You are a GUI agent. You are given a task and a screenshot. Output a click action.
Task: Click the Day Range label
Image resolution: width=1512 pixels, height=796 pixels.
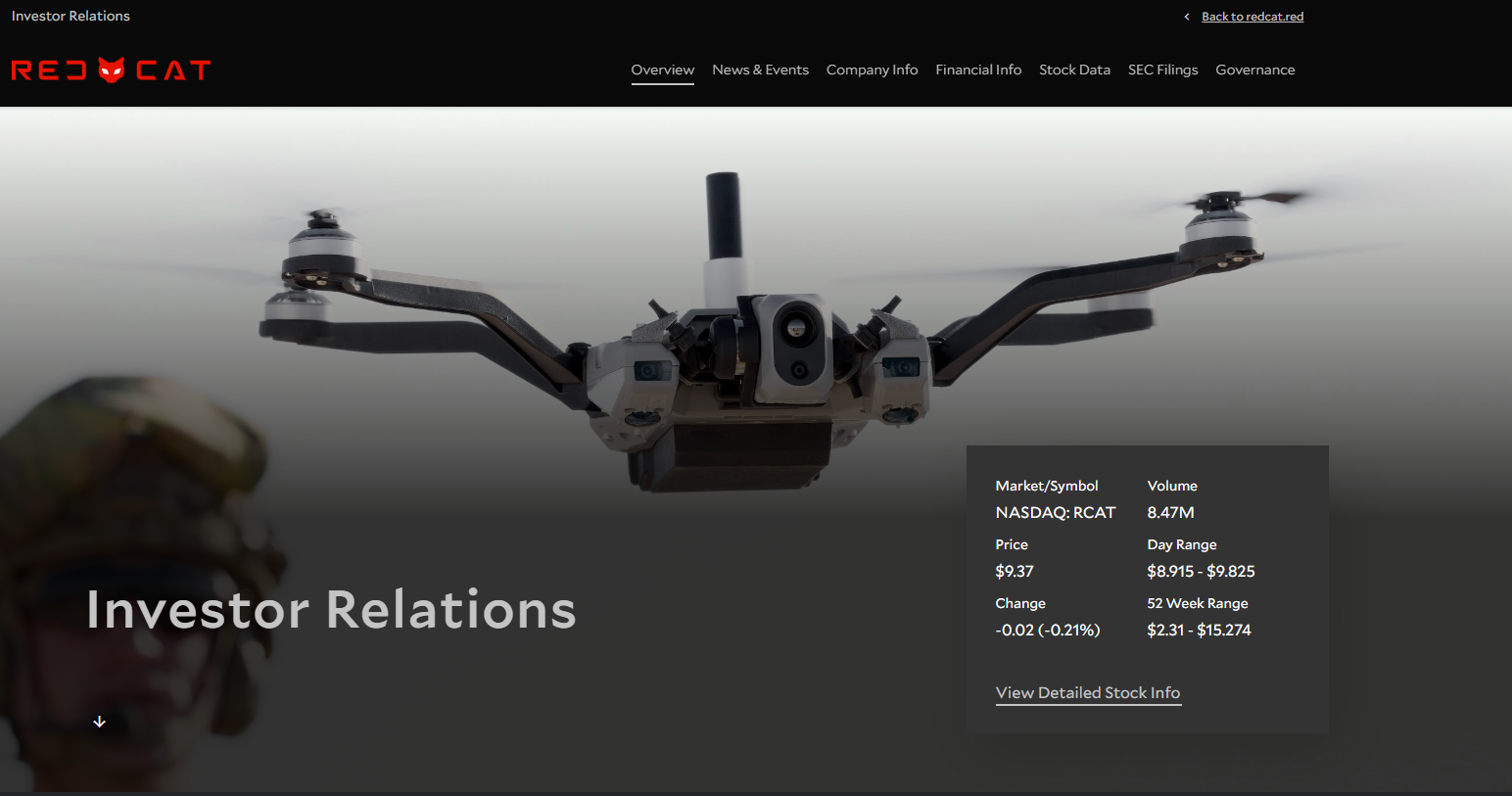1182,544
